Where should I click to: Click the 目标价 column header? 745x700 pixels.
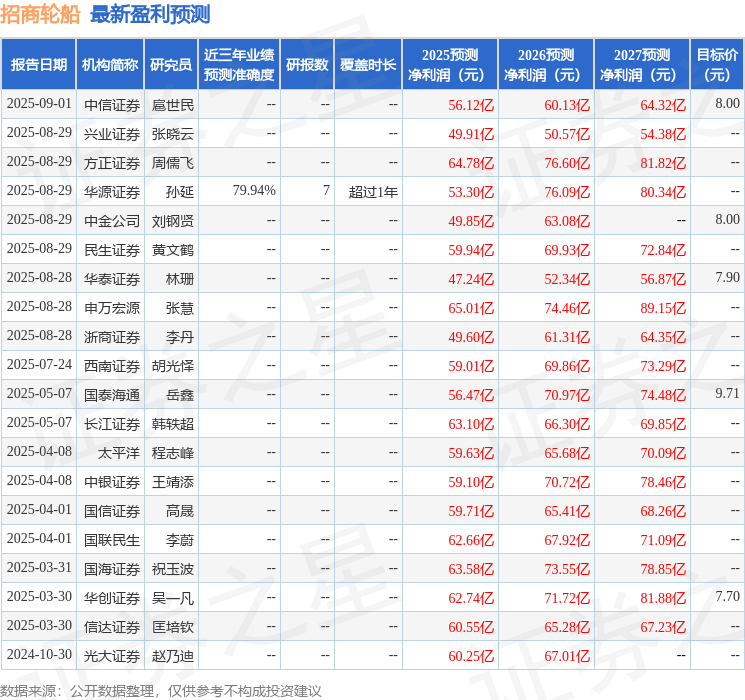click(717, 65)
